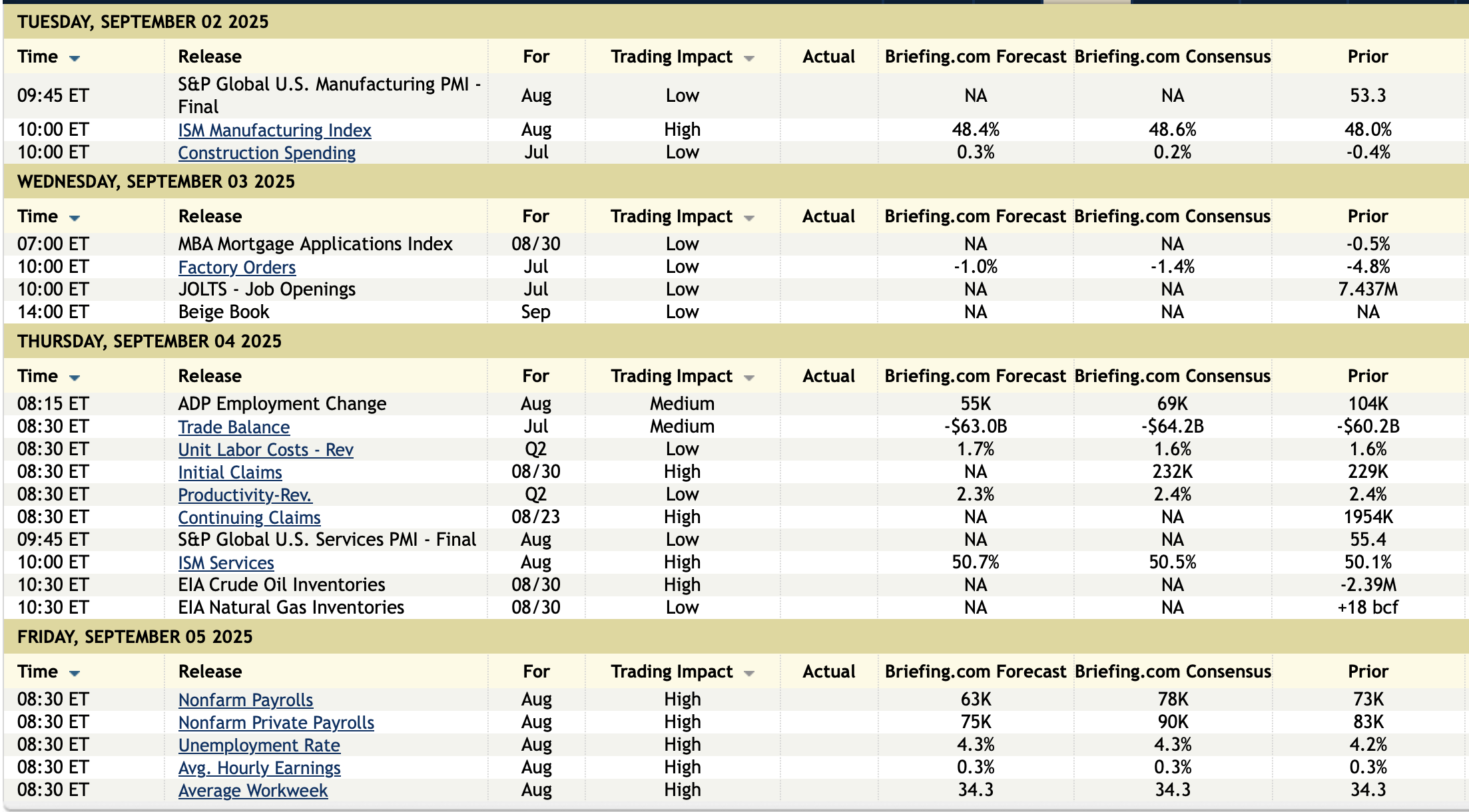The height and width of the screenshot is (812, 1469).
Task: Click Trading Impact sort arrow in Friday's table
Action: [x=749, y=674]
